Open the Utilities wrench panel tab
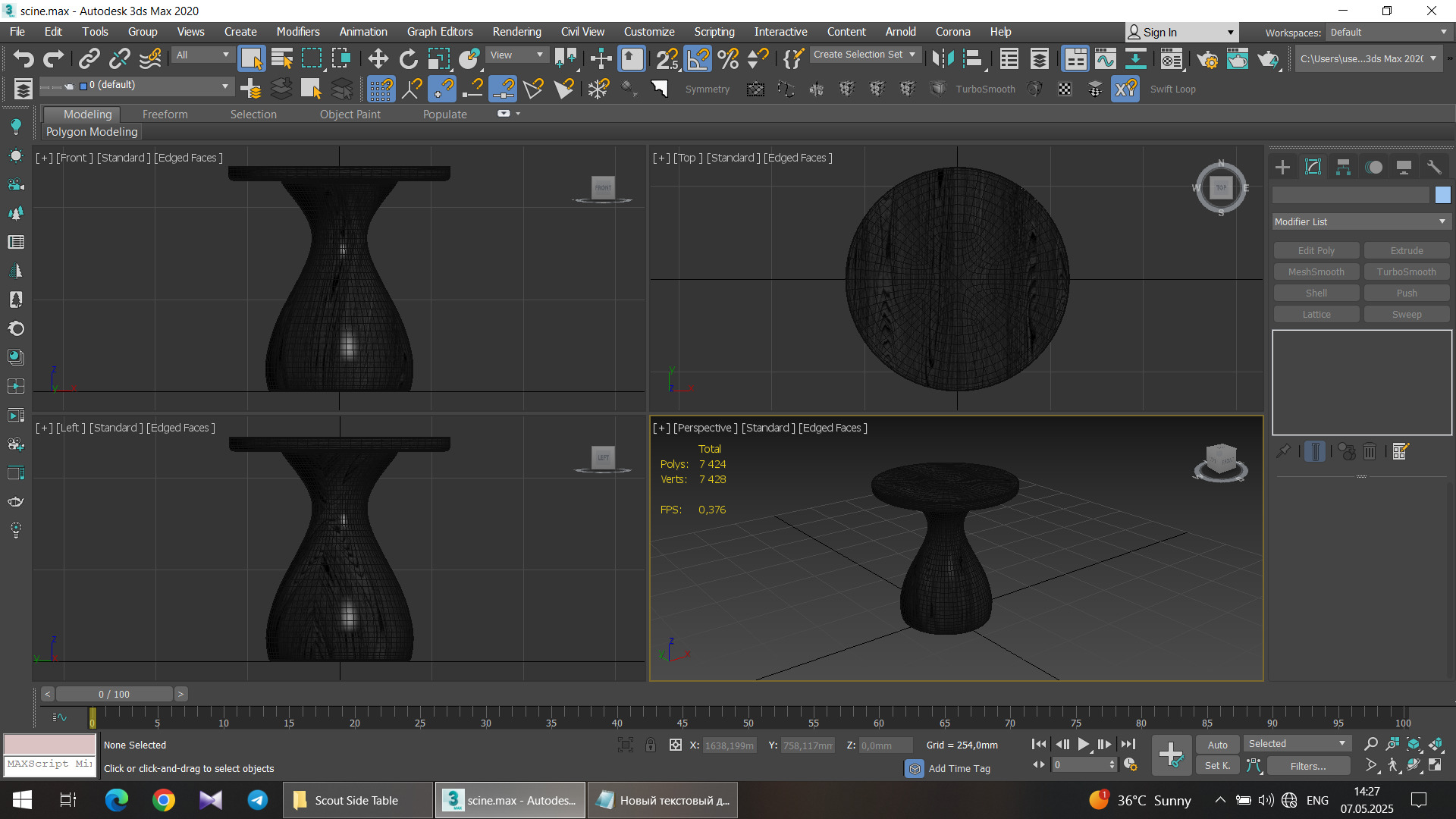Image resolution: width=1456 pixels, height=819 pixels. click(1434, 167)
